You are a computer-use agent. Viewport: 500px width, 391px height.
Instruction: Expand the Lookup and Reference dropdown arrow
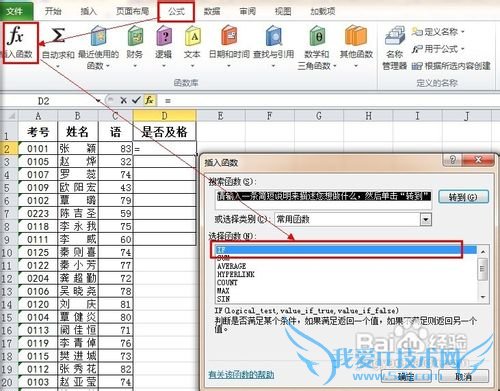click(x=274, y=66)
